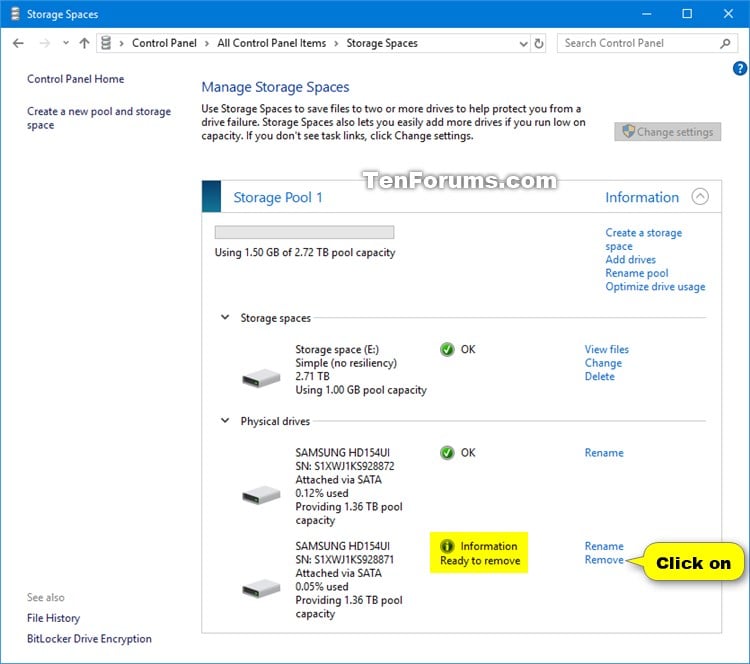Open recent locations dropdown arrow
The height and width of the screenshot is (664, 750).
point(66,43)
